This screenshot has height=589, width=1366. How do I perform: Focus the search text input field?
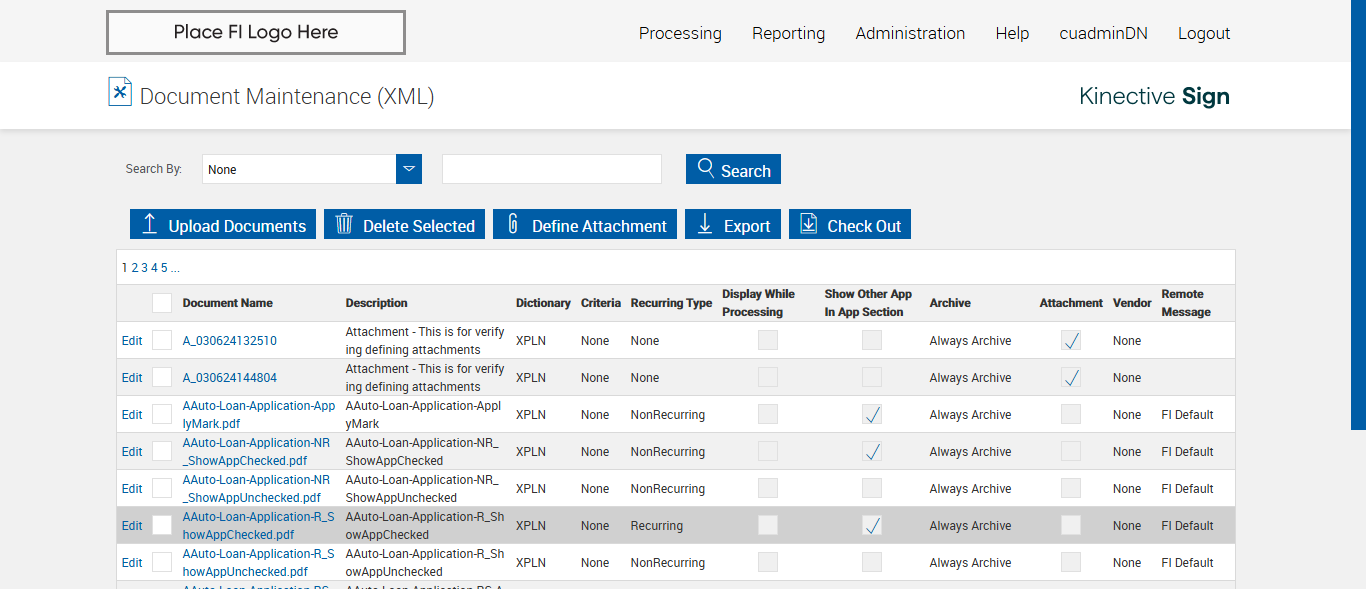click(x=552, y=169)
